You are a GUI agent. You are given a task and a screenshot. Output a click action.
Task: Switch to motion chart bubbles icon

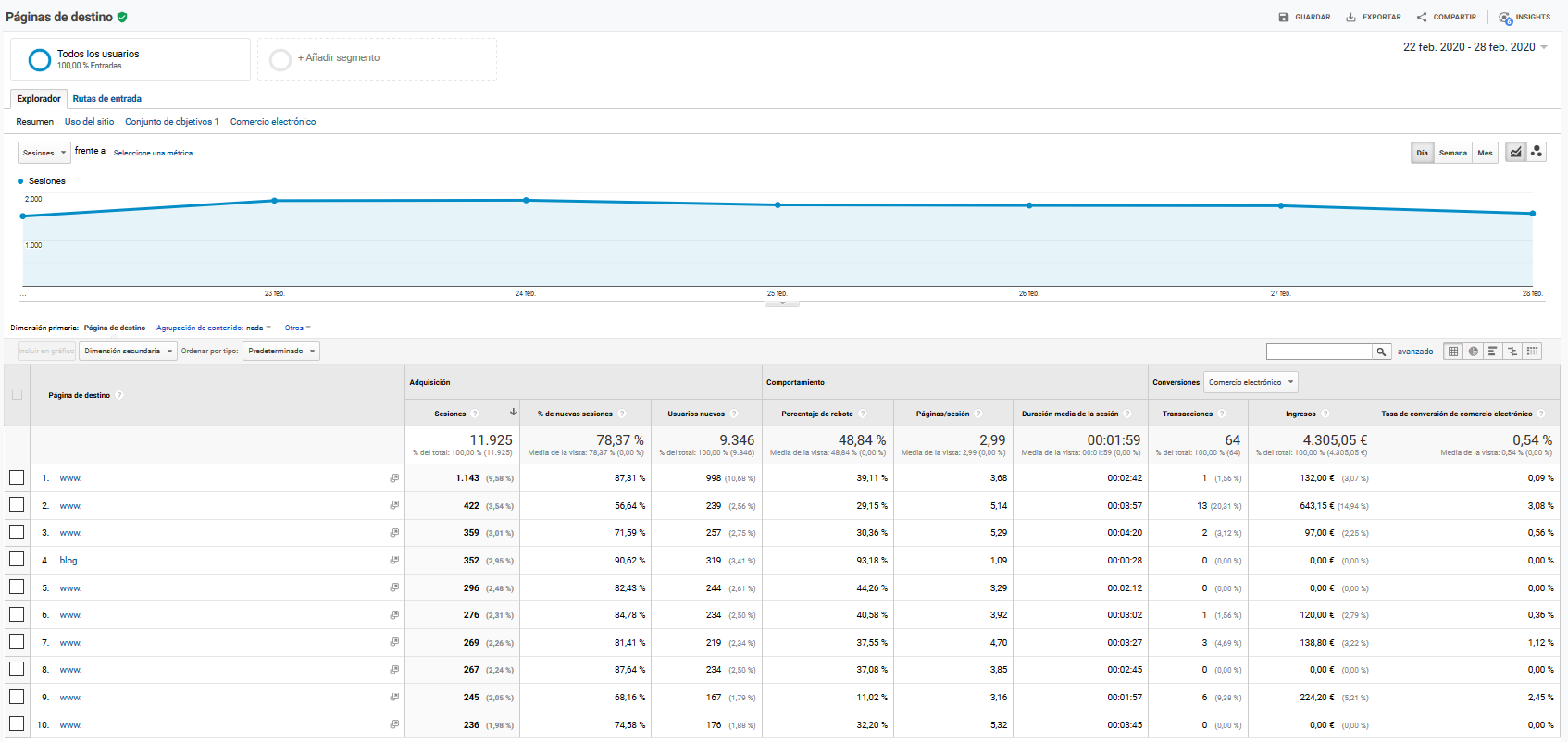tap(1537, 153)
